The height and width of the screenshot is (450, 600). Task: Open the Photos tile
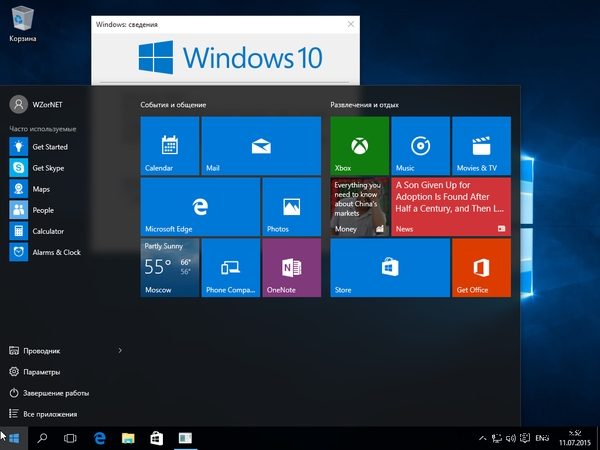292,207
